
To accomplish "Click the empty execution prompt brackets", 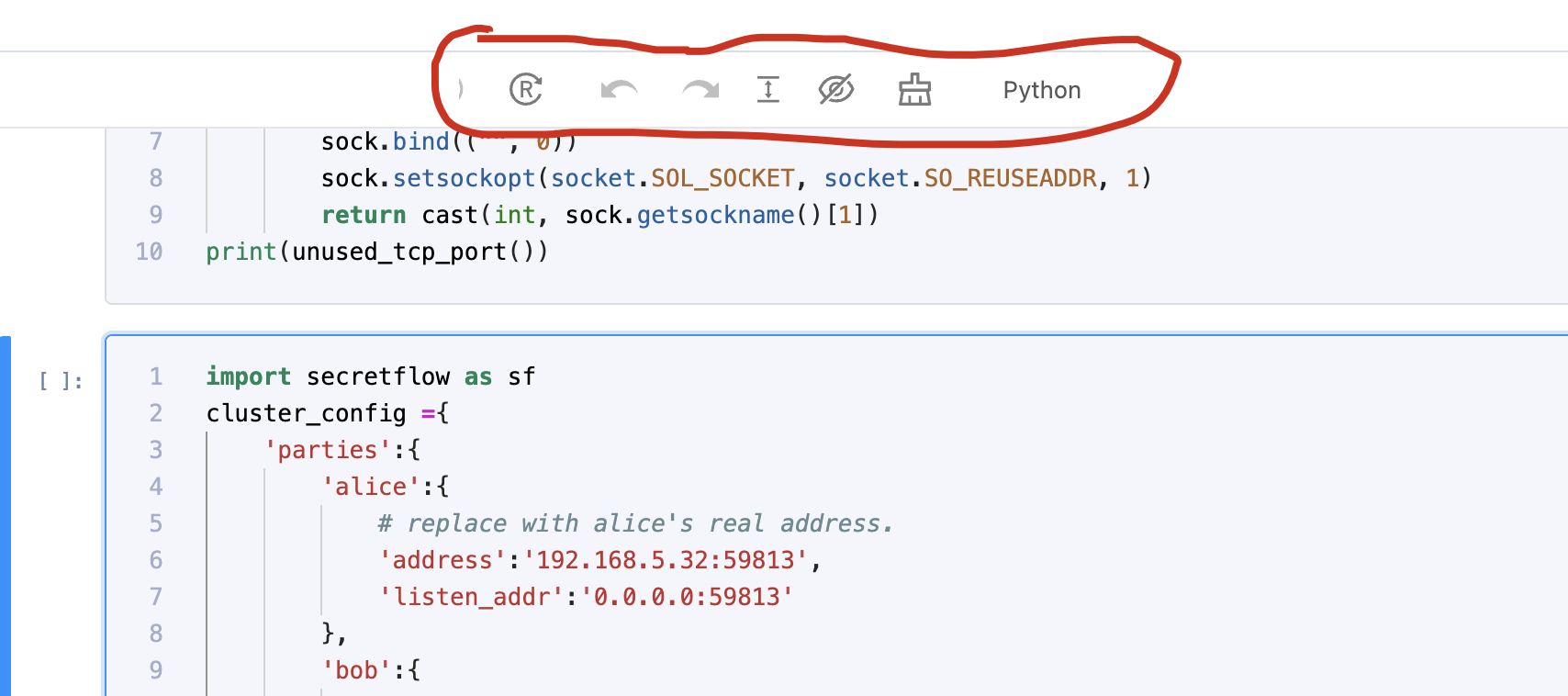I will 61,381.
